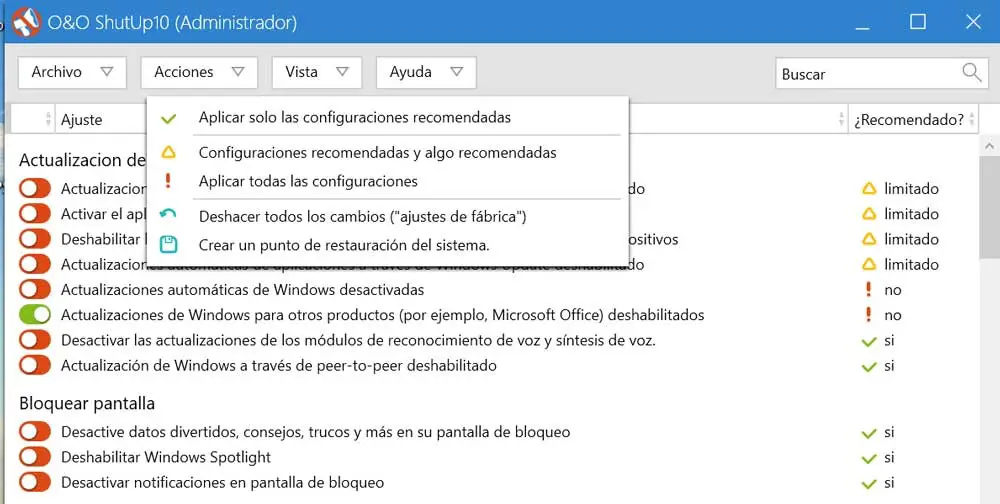Click green checkmark icon for recommended configurations
This screenshot has width=1000, height=504.
pyautogui.click(x=168, y=118)
